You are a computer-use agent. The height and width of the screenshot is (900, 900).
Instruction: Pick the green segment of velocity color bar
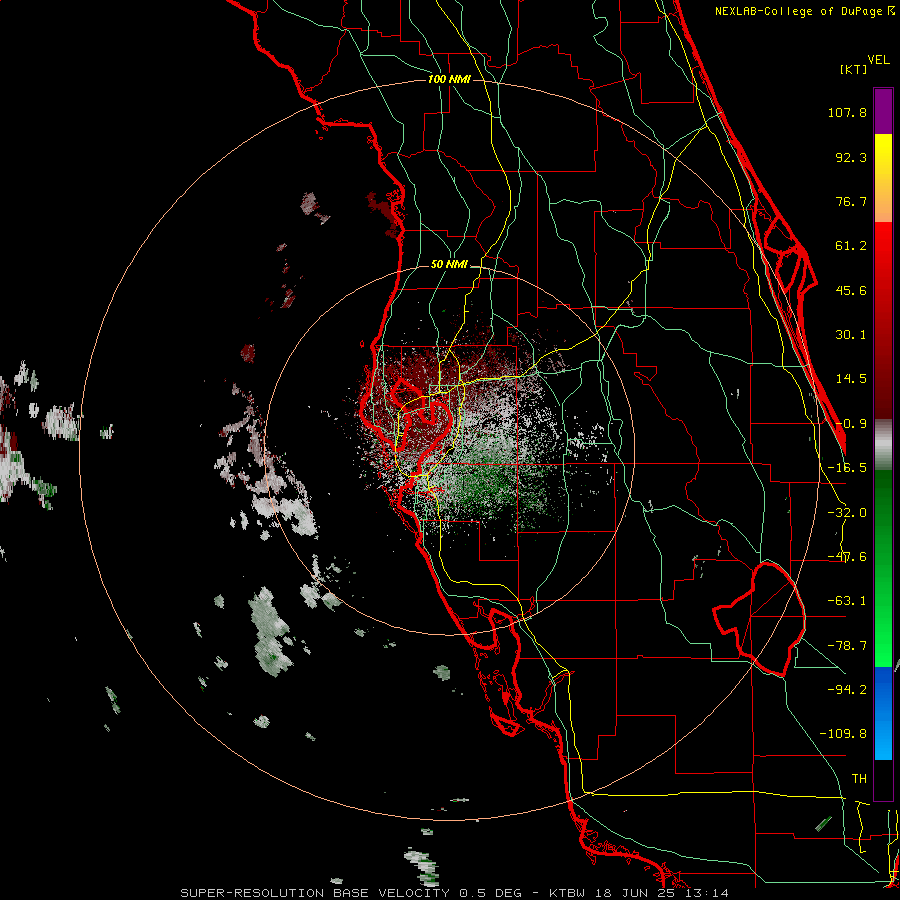(883, 568)
